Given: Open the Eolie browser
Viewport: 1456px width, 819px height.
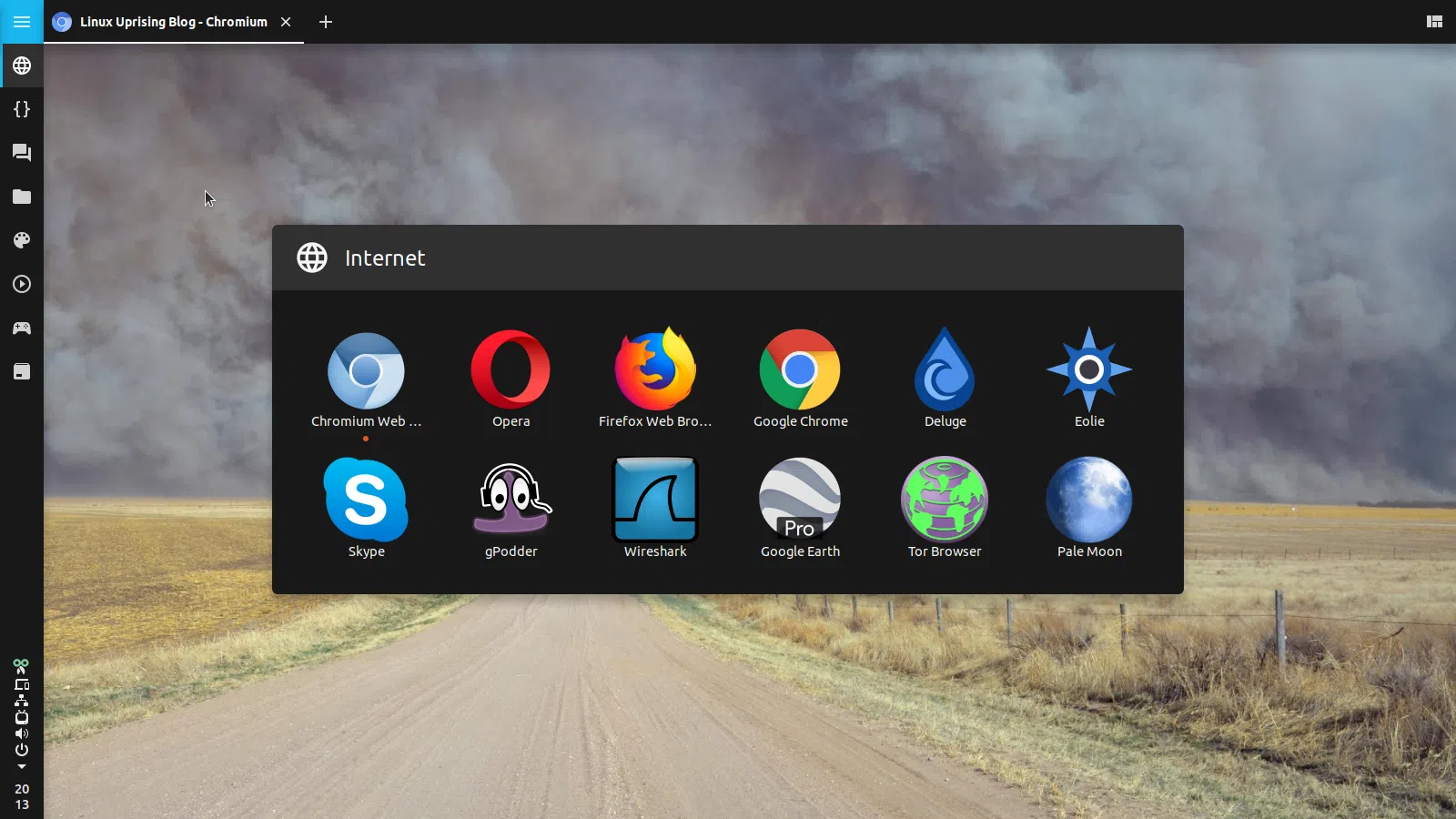Looking at the screenshot, I should pyautogui.click(x=1089, y=370).
